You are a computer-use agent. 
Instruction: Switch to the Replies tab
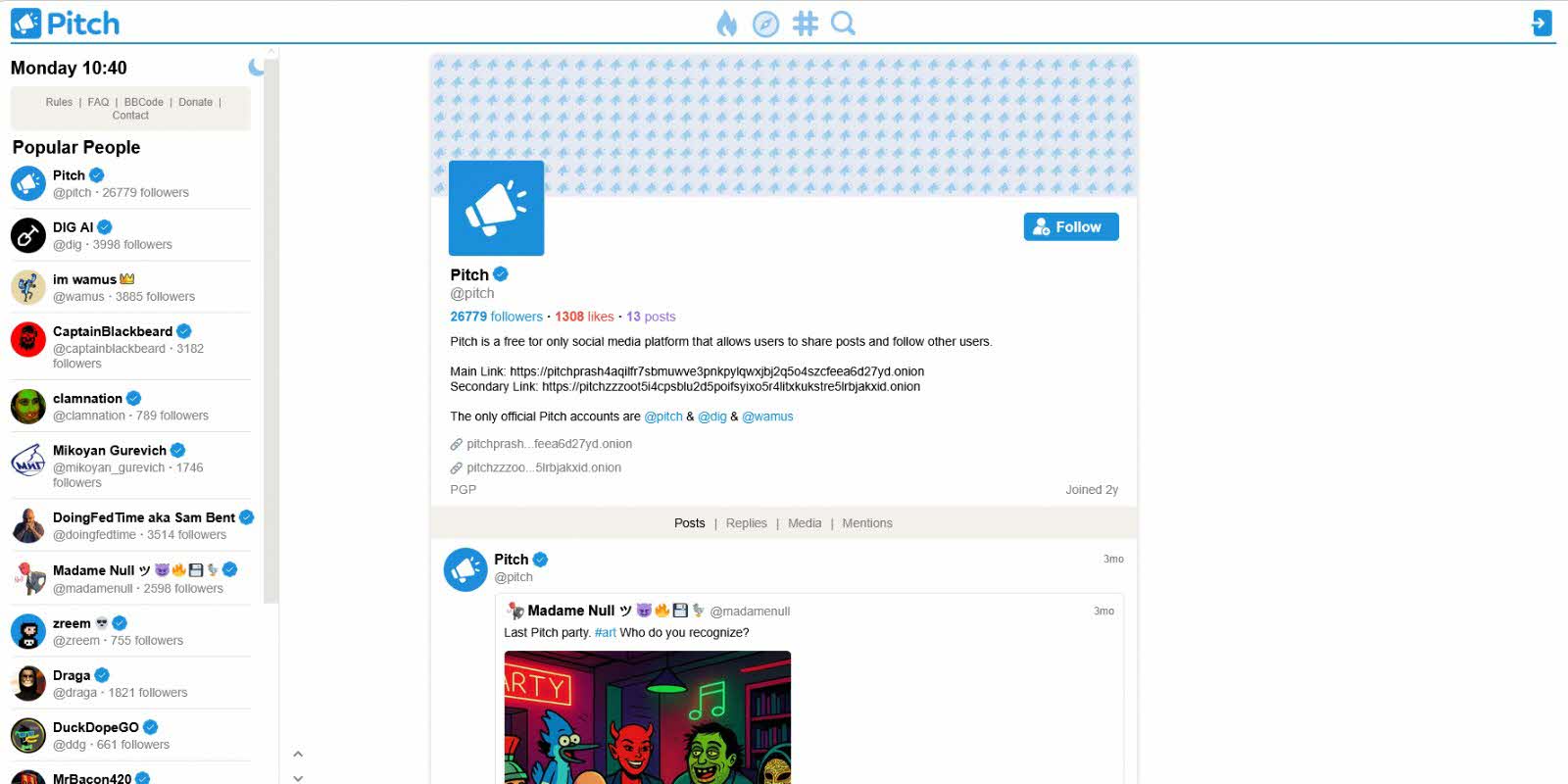(746, 523)
